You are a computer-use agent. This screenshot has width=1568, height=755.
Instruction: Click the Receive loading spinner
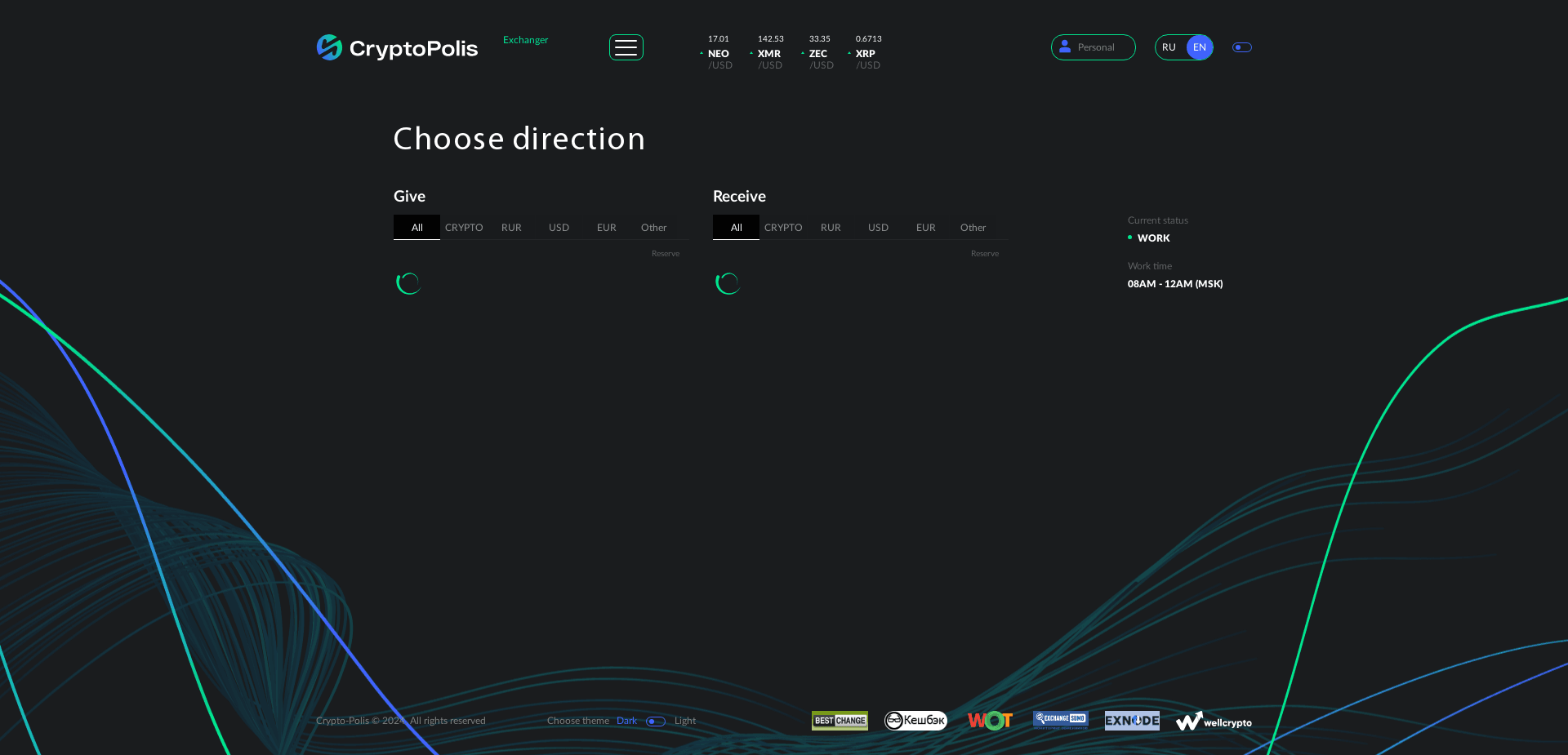[728, 283]
